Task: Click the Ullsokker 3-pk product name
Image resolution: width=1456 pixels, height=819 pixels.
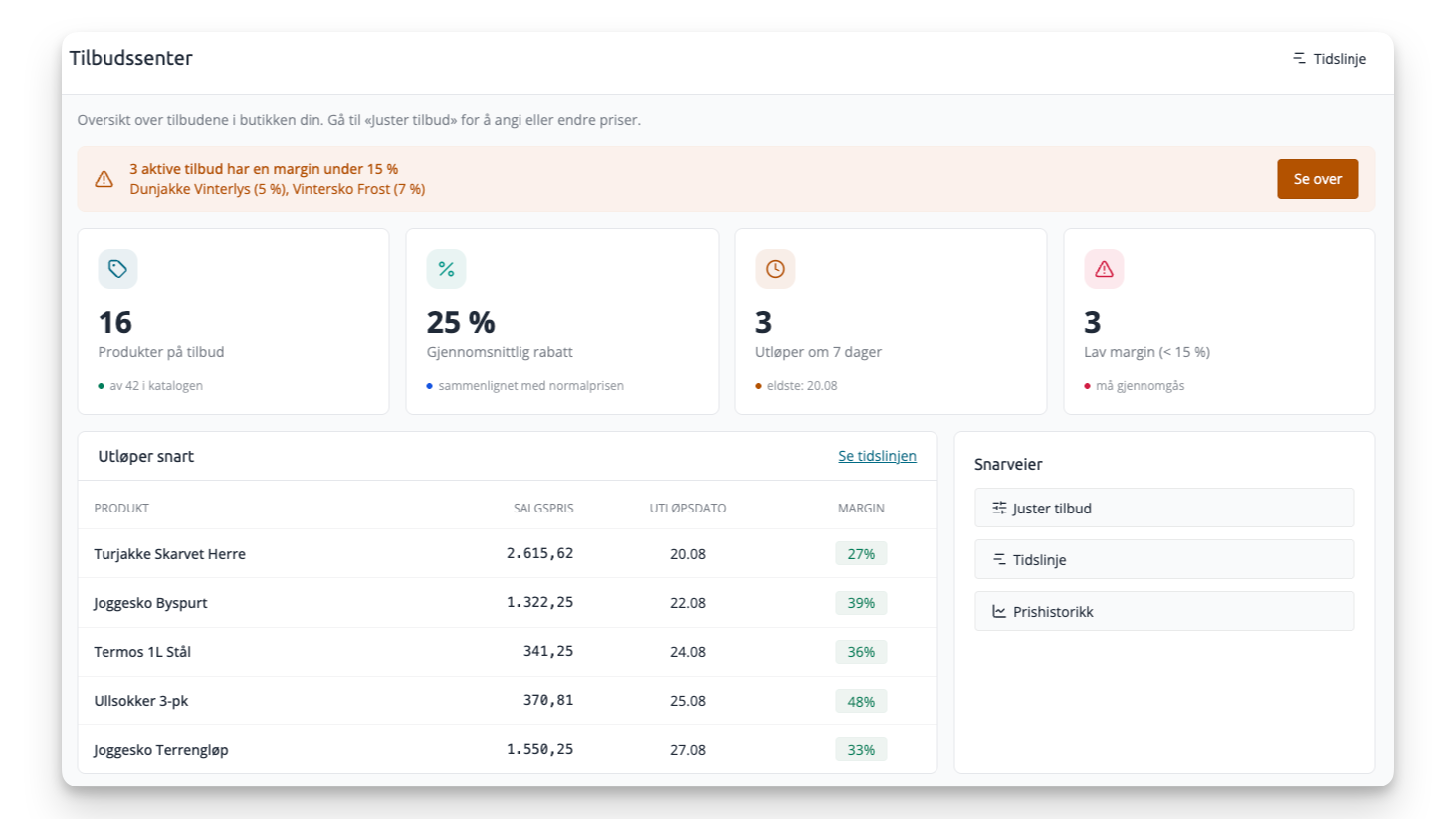Action: [x=141, y=701]
